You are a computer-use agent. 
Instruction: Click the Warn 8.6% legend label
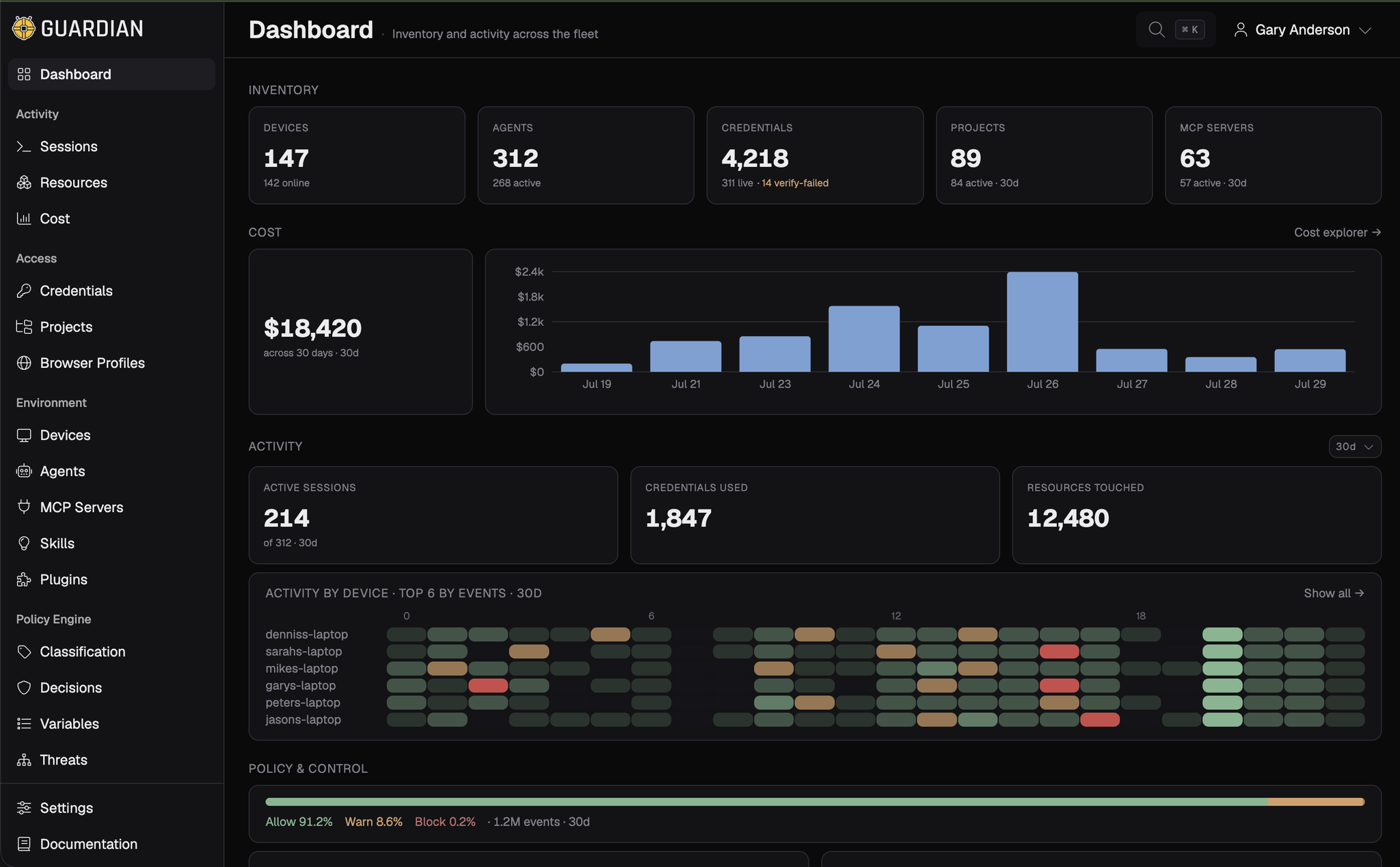(374, 822)
